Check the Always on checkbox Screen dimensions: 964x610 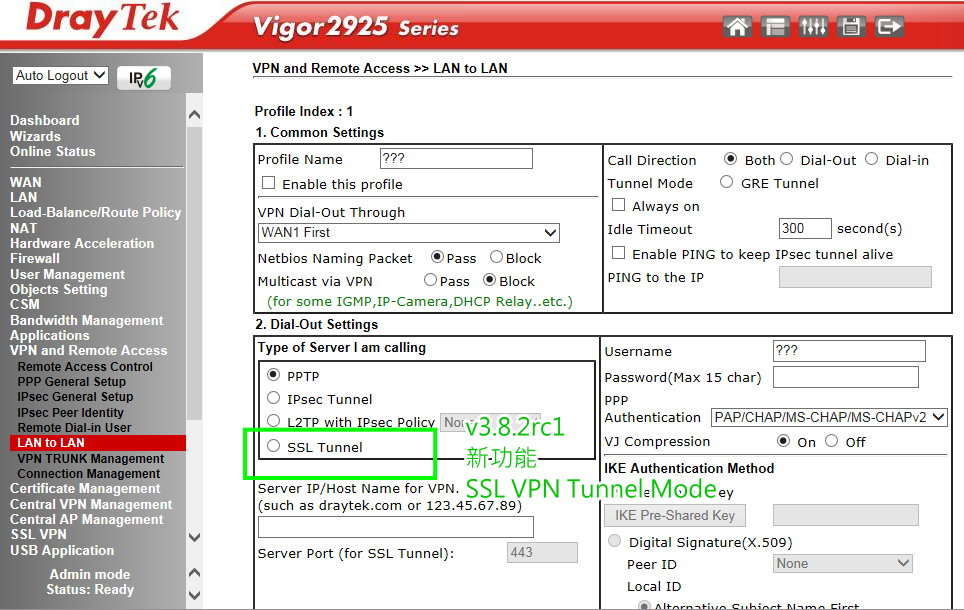click(618, 205)
